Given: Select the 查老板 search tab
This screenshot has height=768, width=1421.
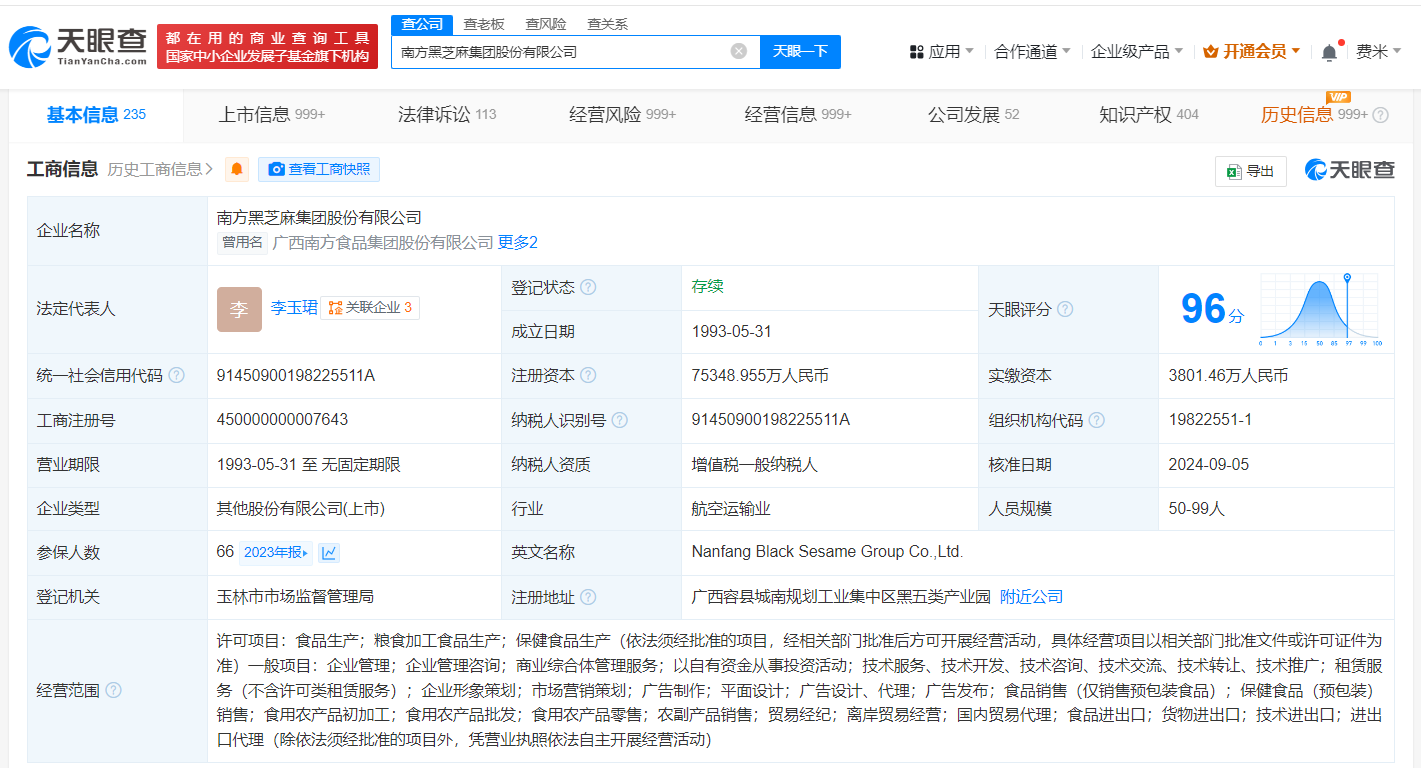Looking at the screenshot, I should click(484, 24).
